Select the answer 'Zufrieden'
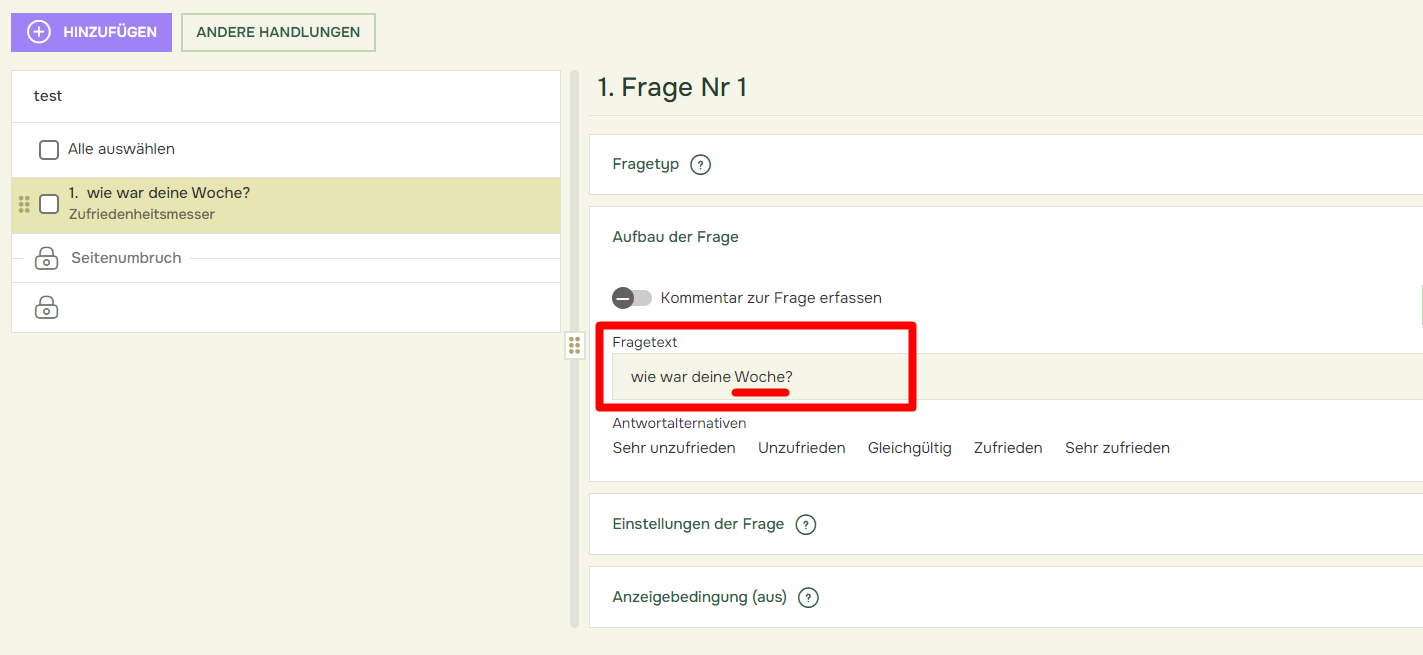The image size is (1423, 655). (x=1008, y=448)
